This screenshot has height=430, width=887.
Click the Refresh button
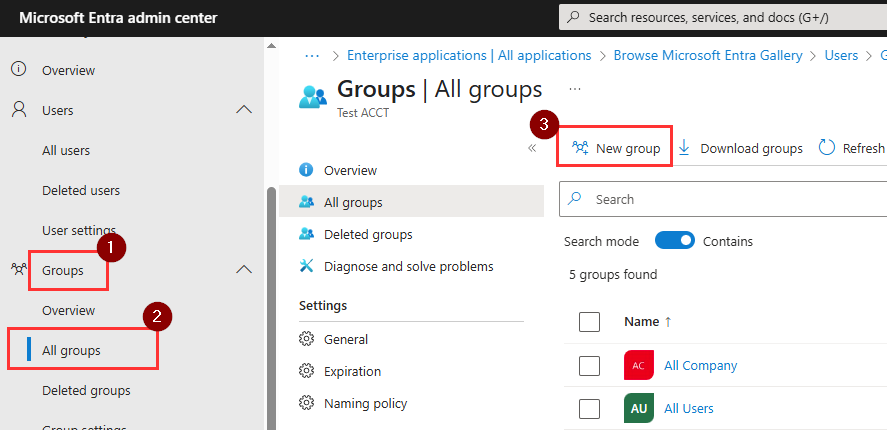point(852,148)
